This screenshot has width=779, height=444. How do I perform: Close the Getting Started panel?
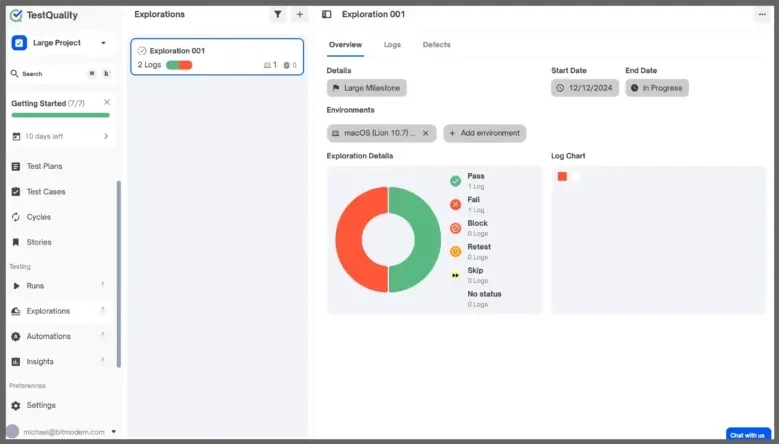pyautogui.click(x=107, y=102)
